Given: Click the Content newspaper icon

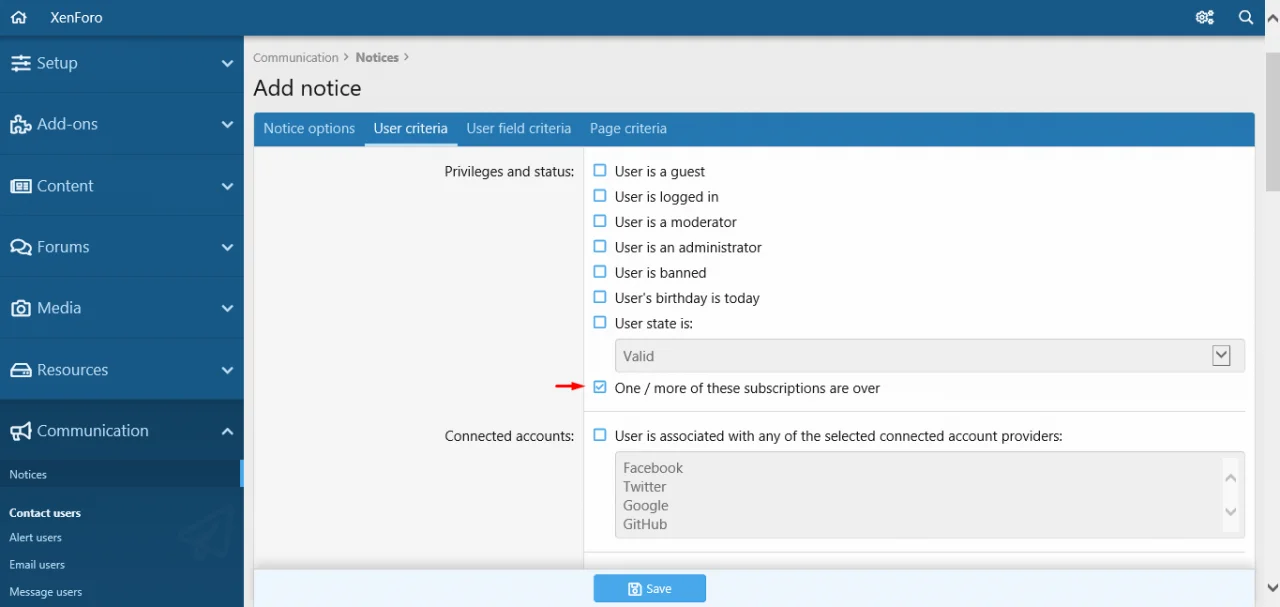Looking at the screenshot, I should (x=20, y=186).
